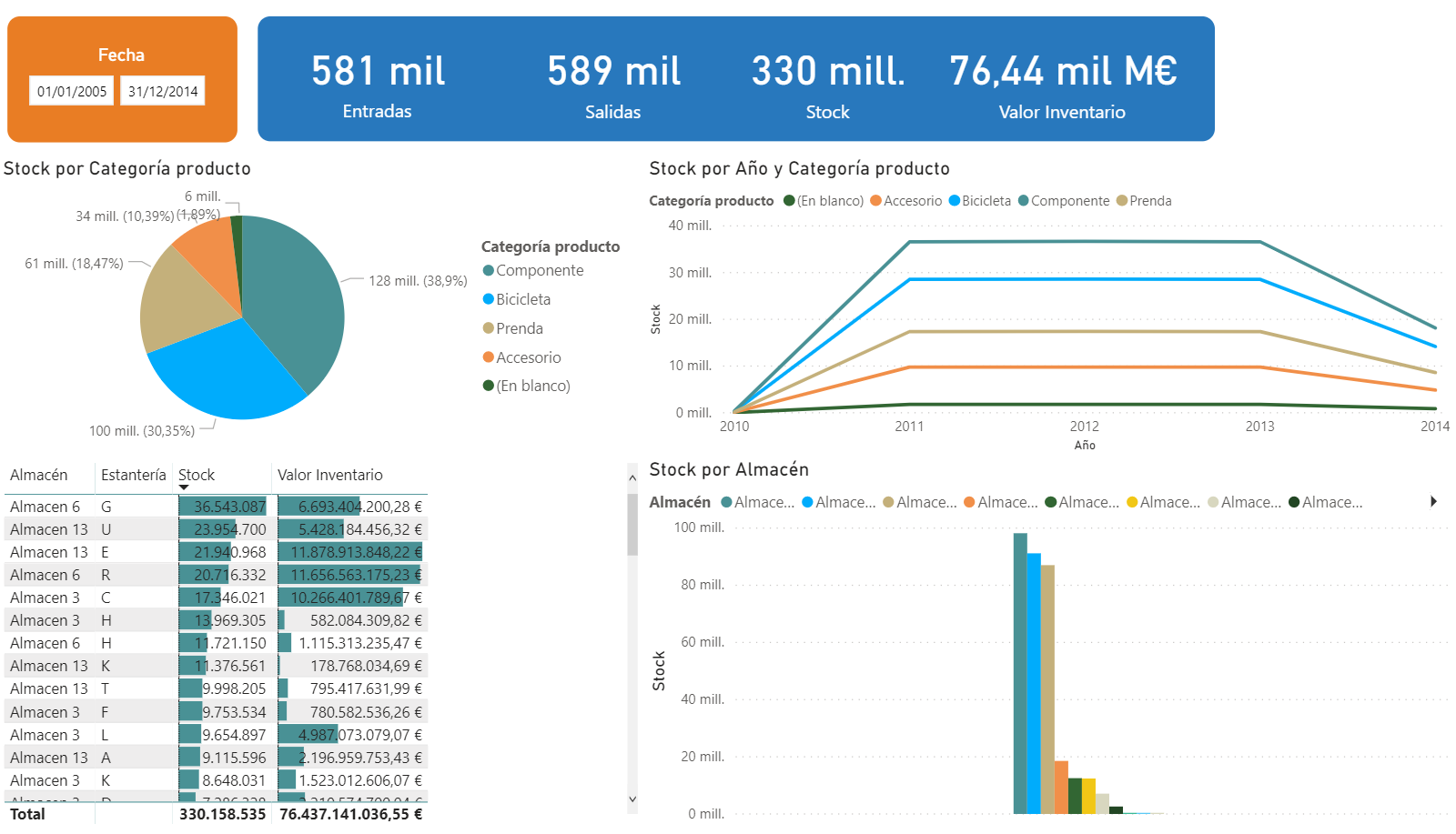
Task: Click the 61 mill. (18,47%) pie label
Action: 74,264
